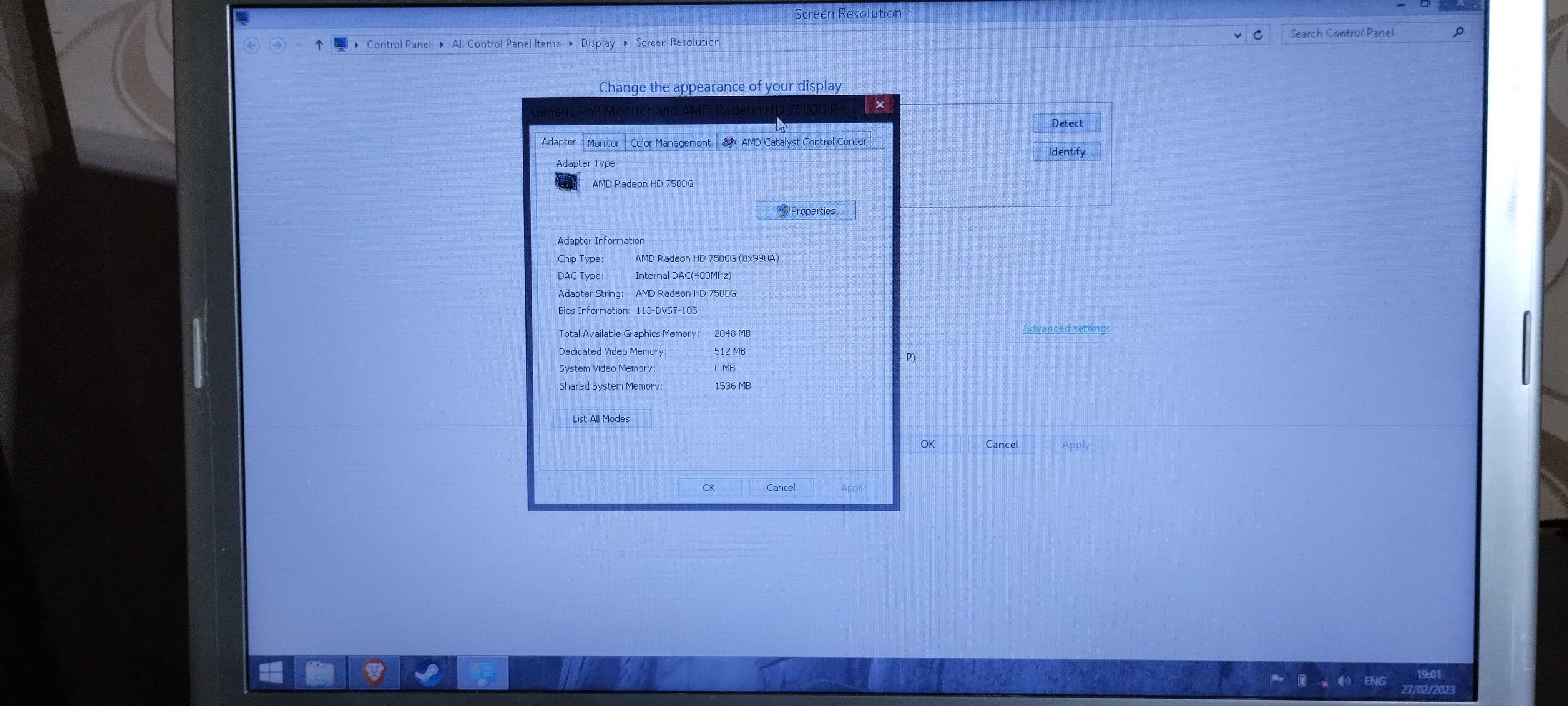This screenshot has height=706, width=1568.
Task: Expand the address bar history dropdown
Action: coord(1237,35)
